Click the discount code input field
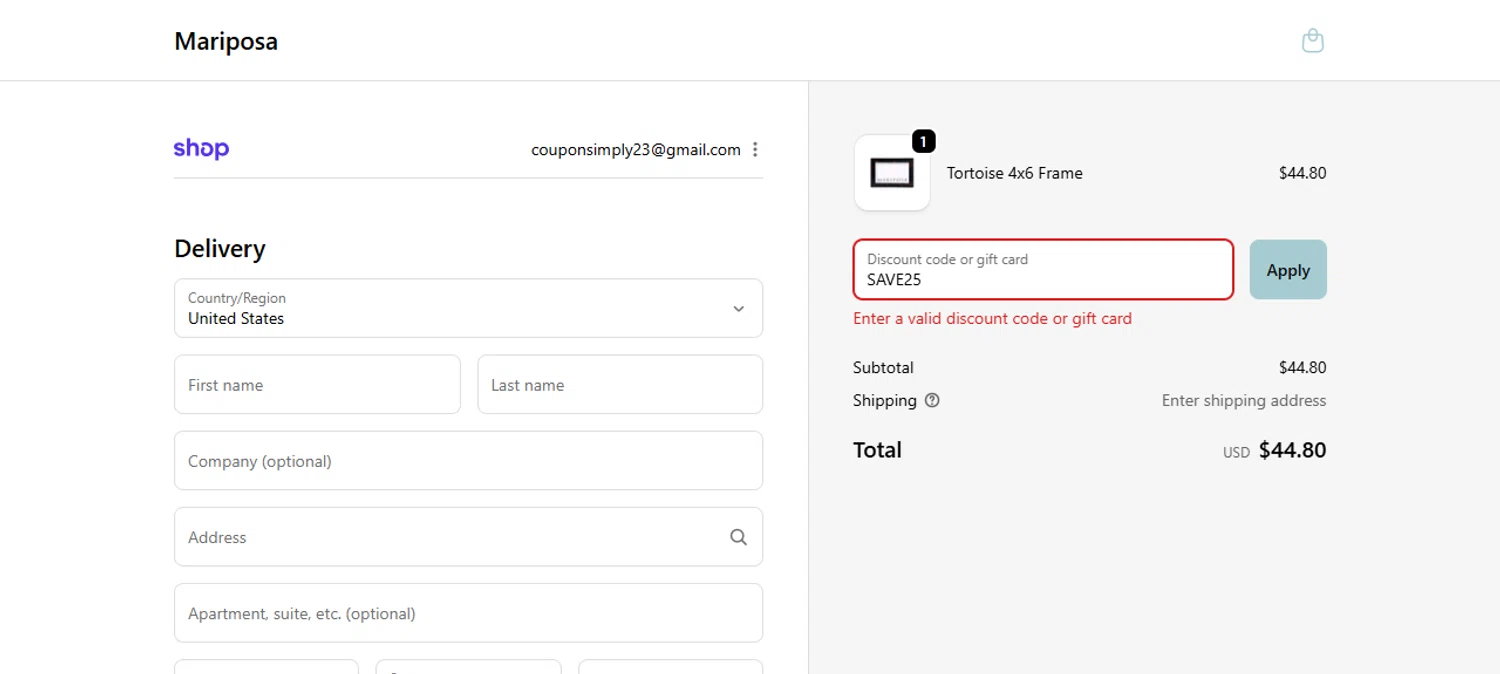1500x674 pixels. [x=1043, y=269]
